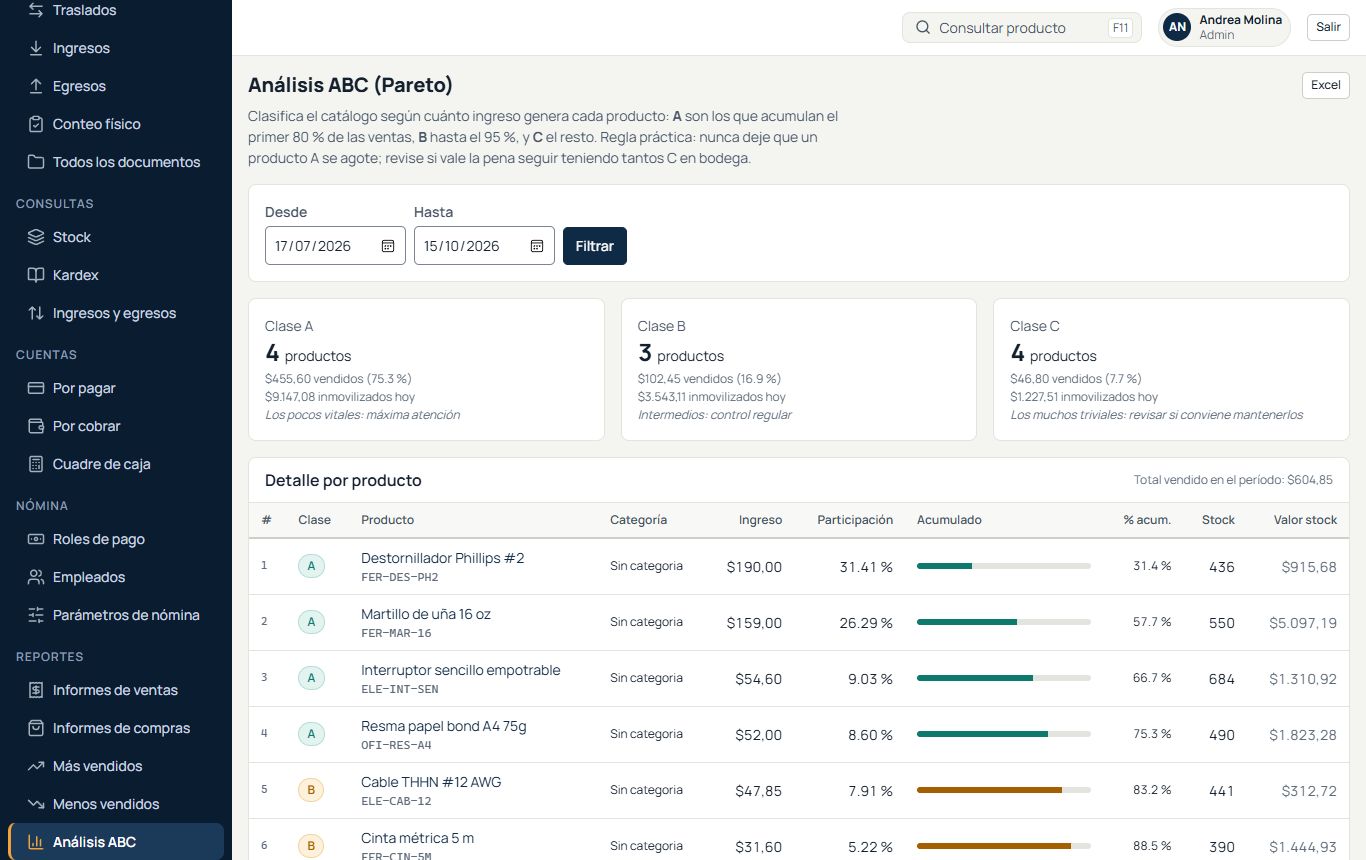This screenshot has width=1366, height=860.
Task: Click the Stock layers icon
Action: coord(36,237)
